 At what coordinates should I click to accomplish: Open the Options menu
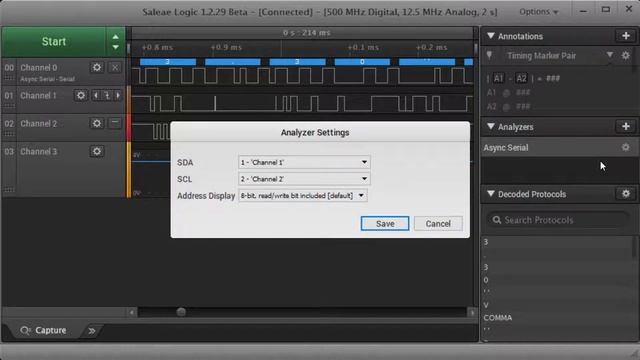click(x=538, y=12)
